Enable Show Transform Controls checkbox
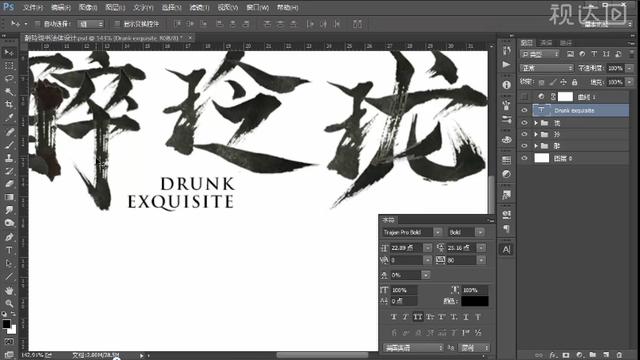The height and width of the screenshot is (360, 640). coord(117,24)
